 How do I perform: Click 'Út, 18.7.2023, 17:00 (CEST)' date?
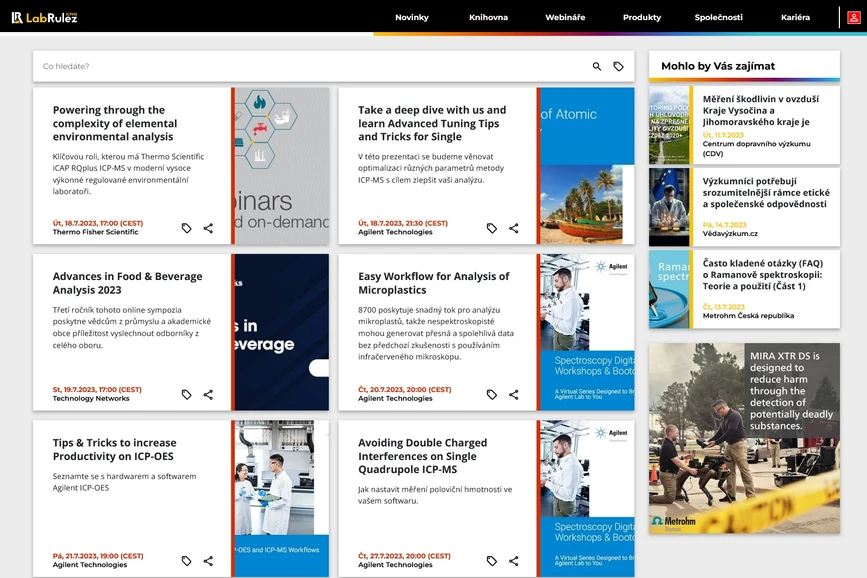[98, 223]
